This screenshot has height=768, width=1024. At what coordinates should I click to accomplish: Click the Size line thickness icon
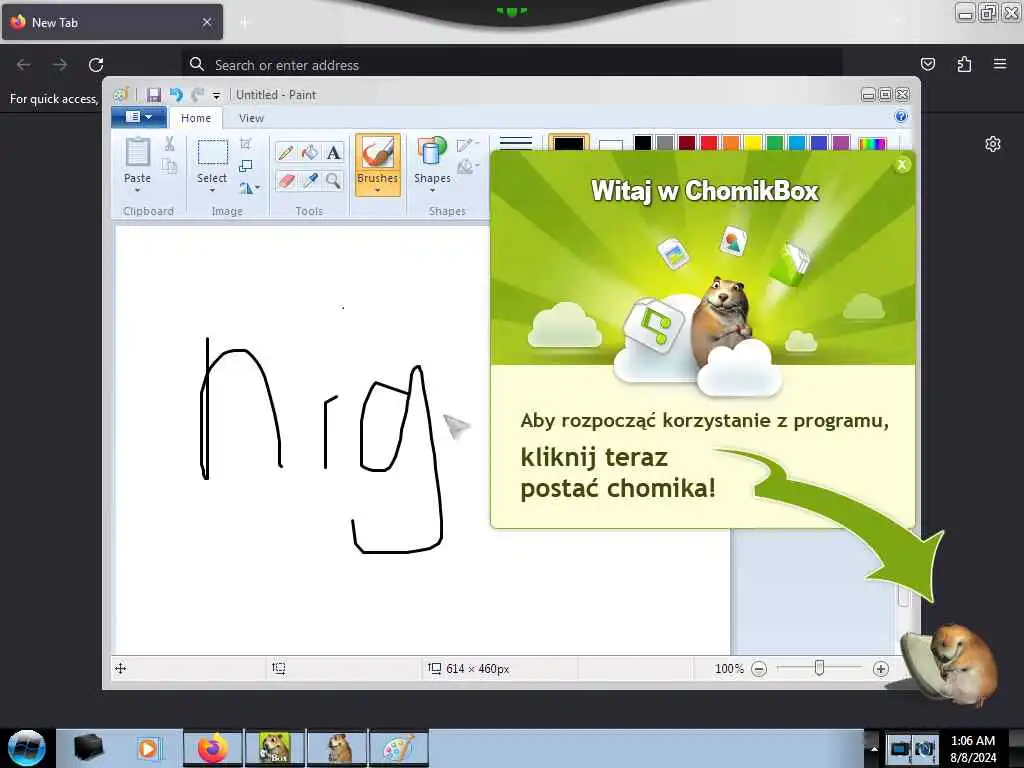(x=516, y=143)
